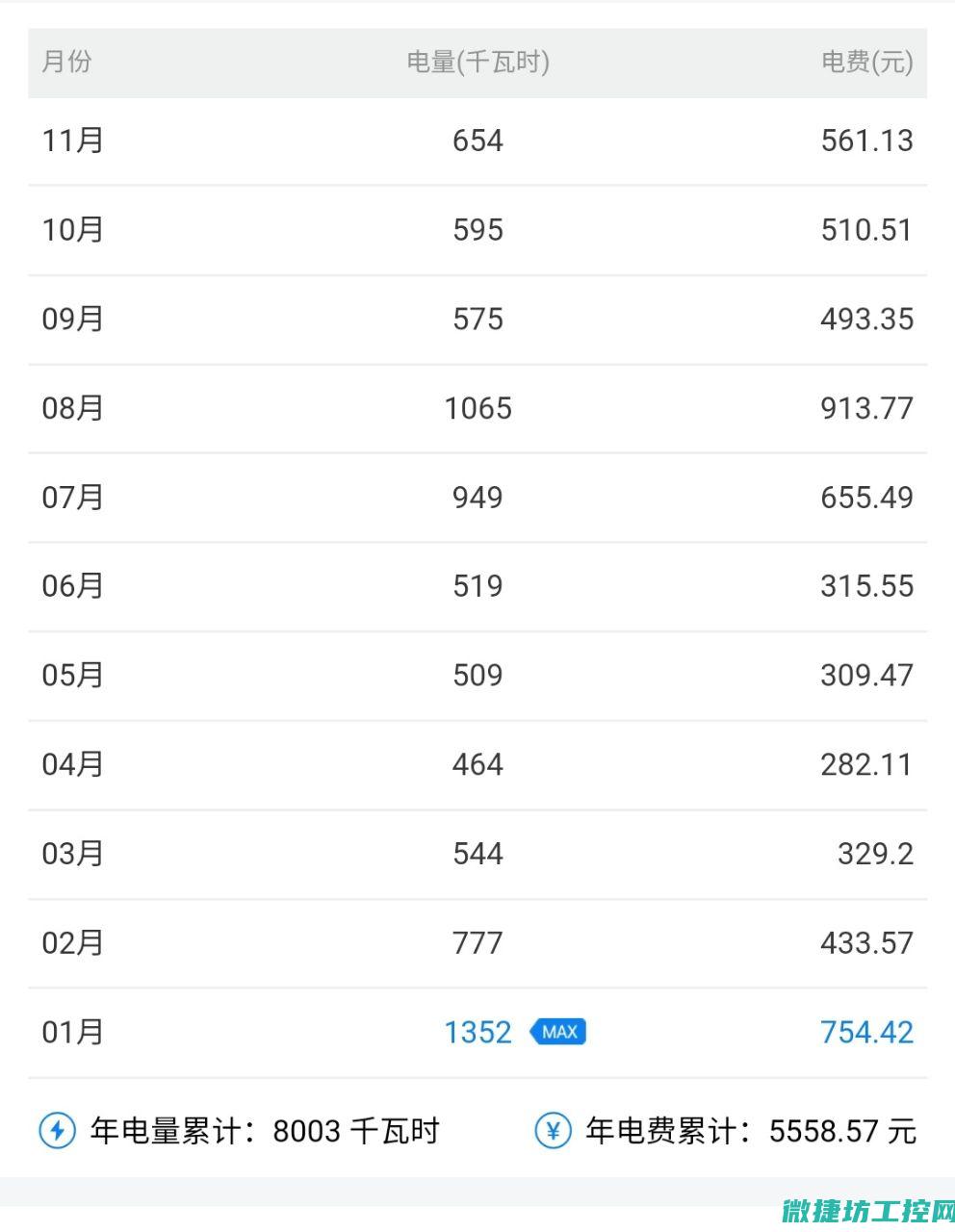955x1232 pixels.
Task: Click the 04月 usage value 464
Action: (x=477, y=765)
